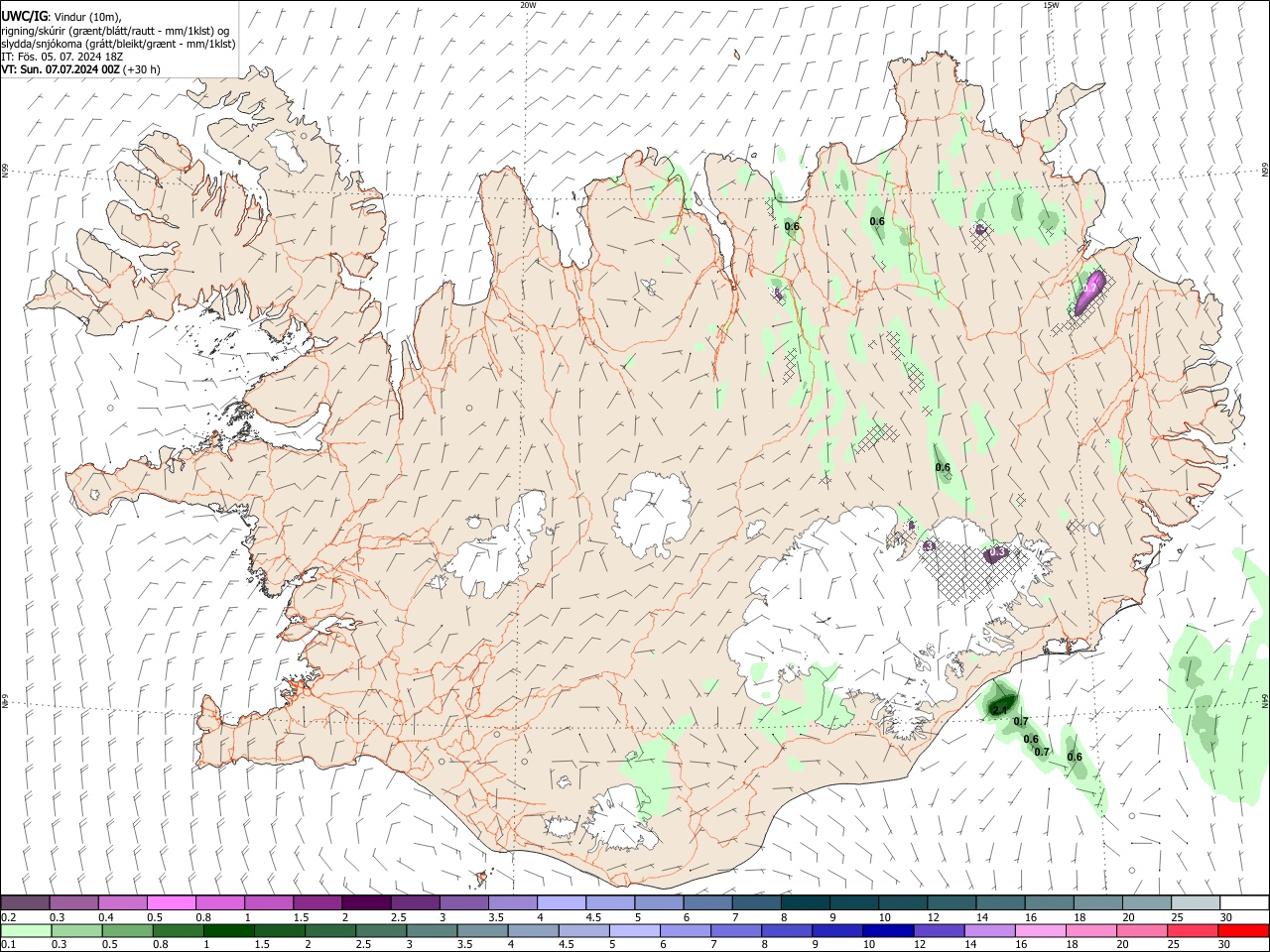The height and width of the screenshot is (952, 1270).
Task: Click the 2.1 precipitation value off the southeast coast
Action: coord(999,710)
